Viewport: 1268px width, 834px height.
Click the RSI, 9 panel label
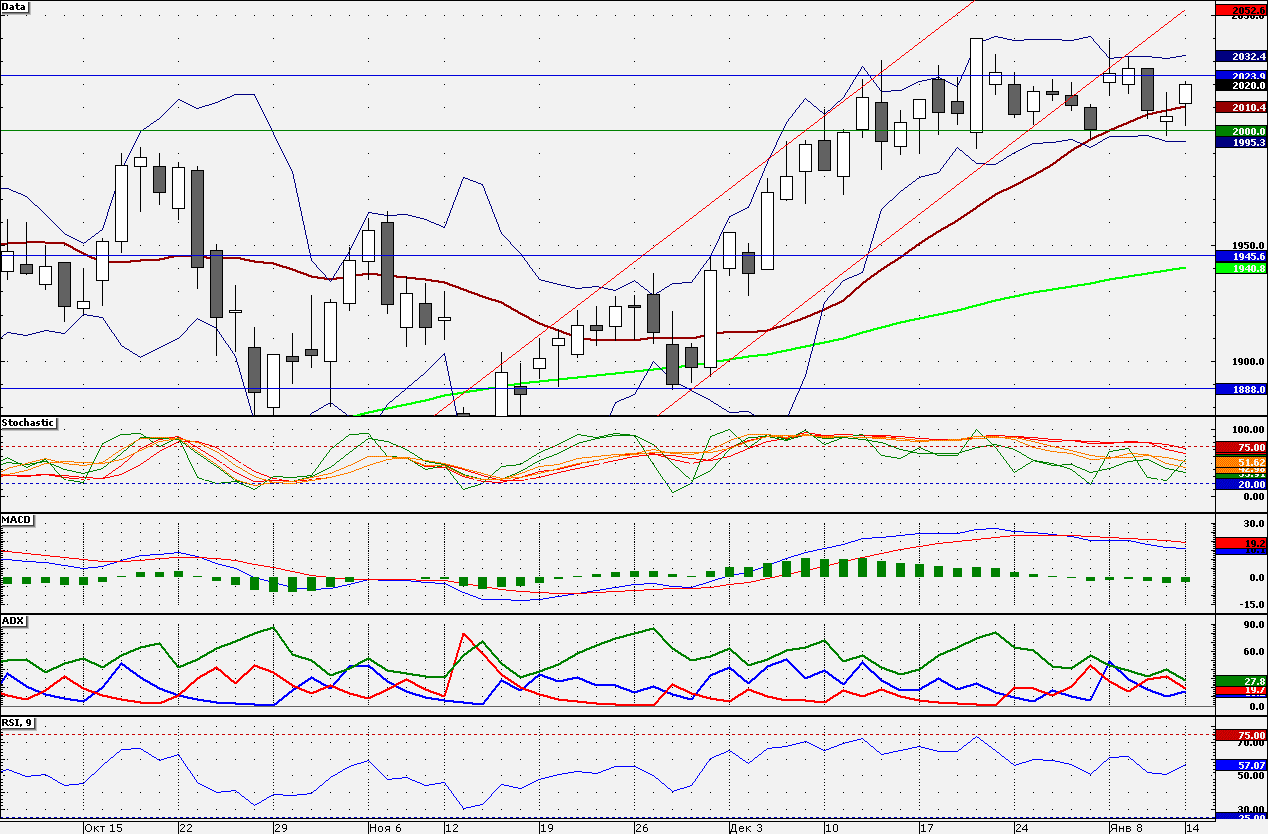17,723
